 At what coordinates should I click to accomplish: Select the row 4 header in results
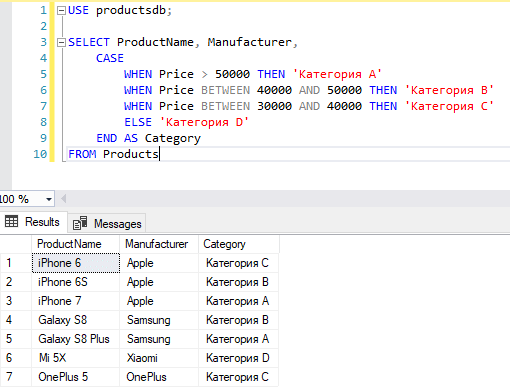[16, 320]
